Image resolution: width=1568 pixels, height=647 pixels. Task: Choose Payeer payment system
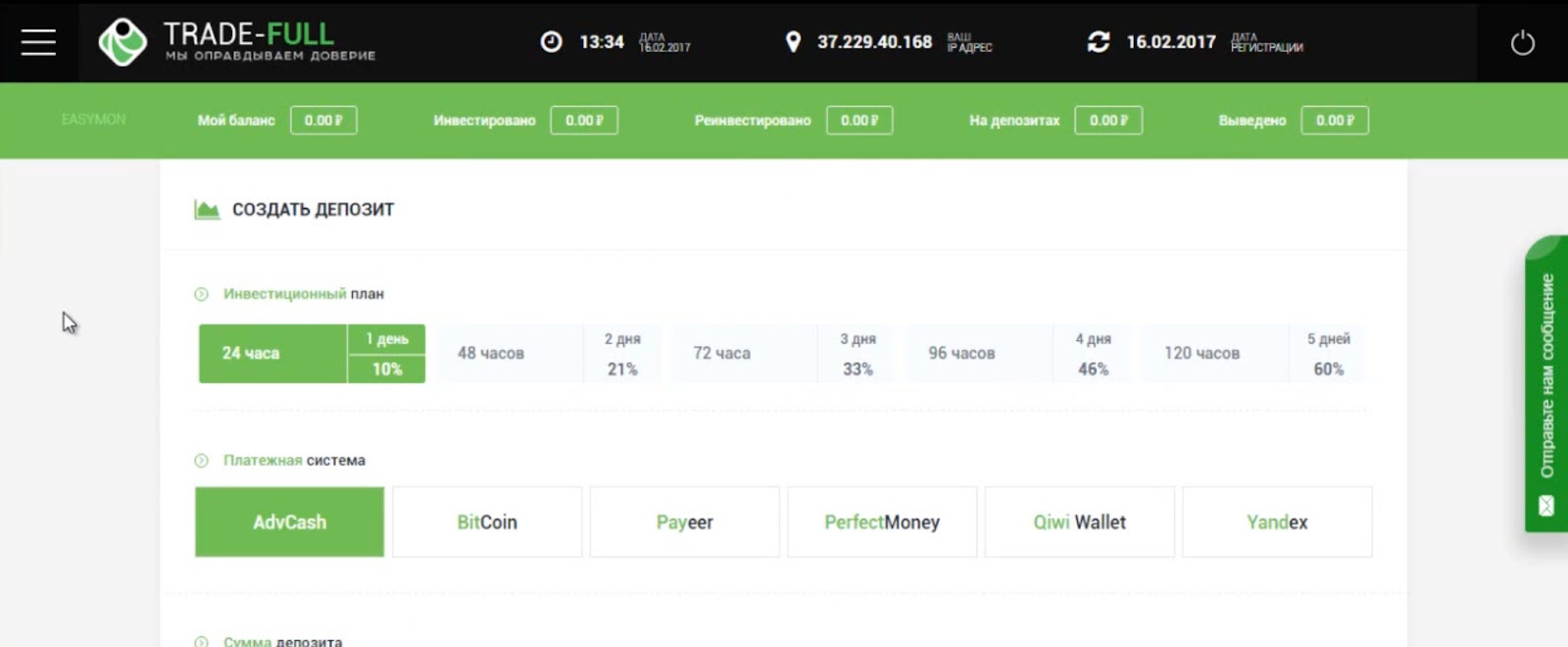tap(685, 523)
